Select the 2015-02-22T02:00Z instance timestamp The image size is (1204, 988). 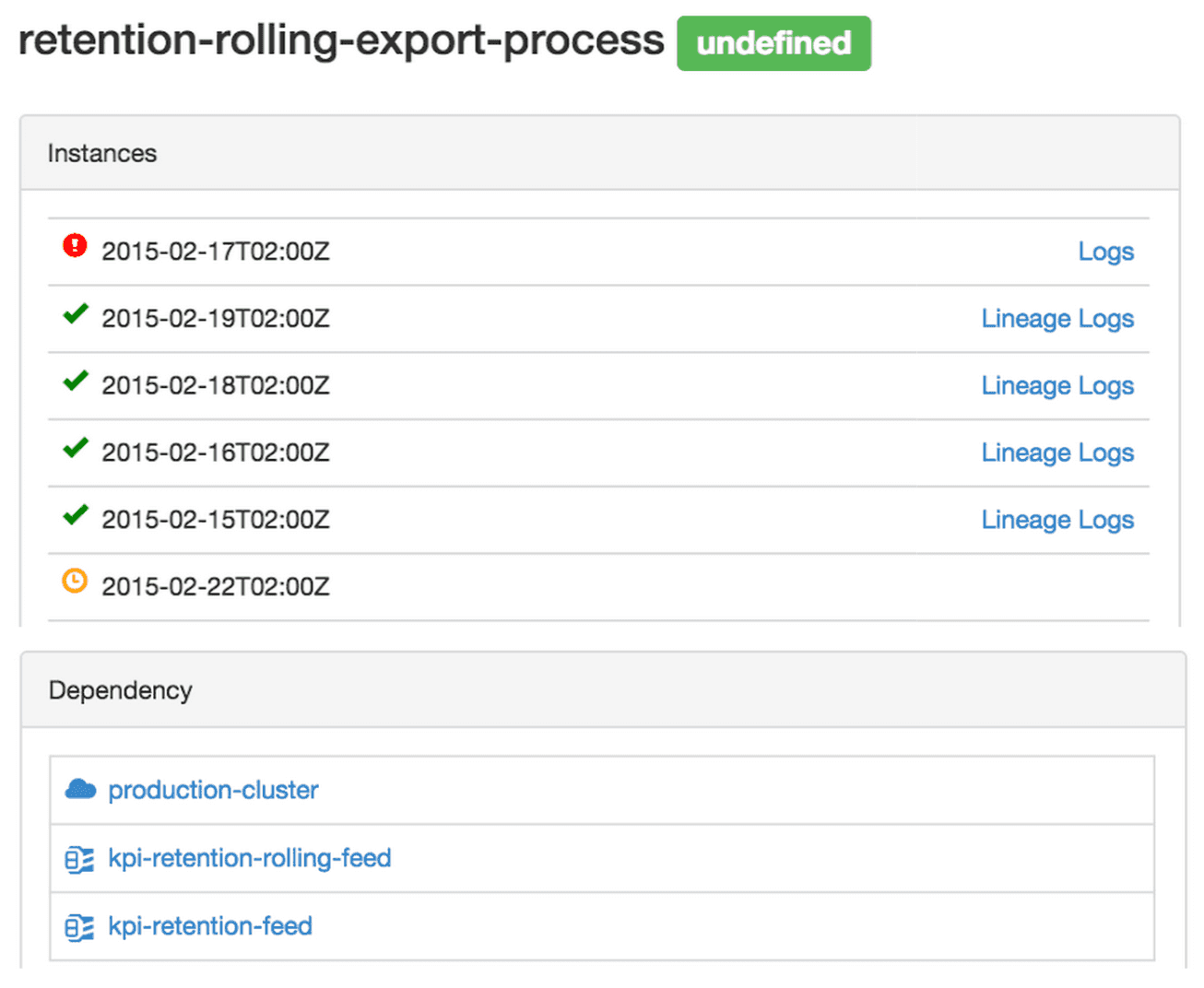click(216, 587)
